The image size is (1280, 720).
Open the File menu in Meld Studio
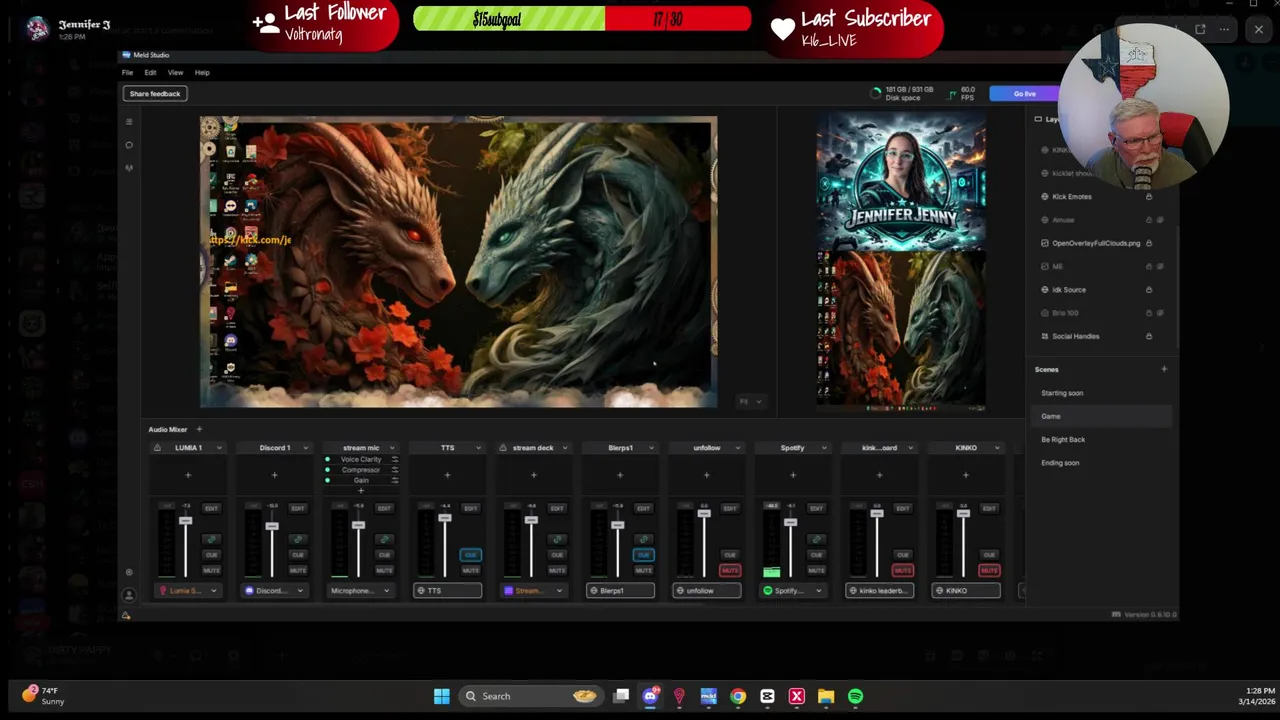(127, 72)
